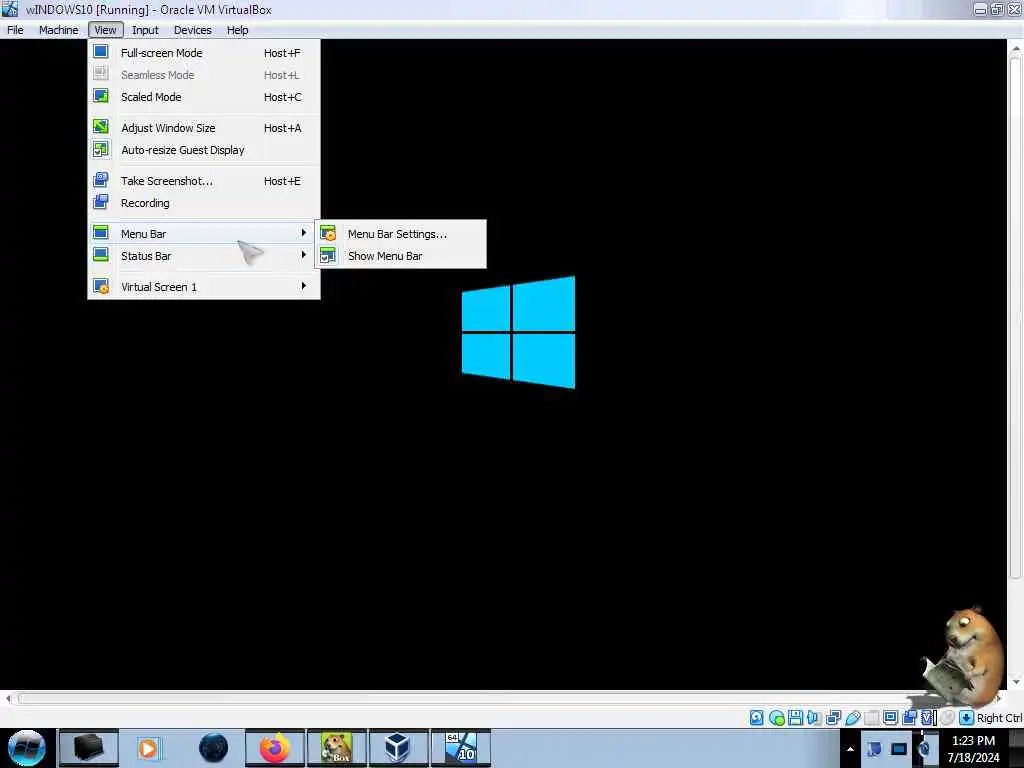
Task: Expand the Status Bar submenu
Action: (204, 256)
